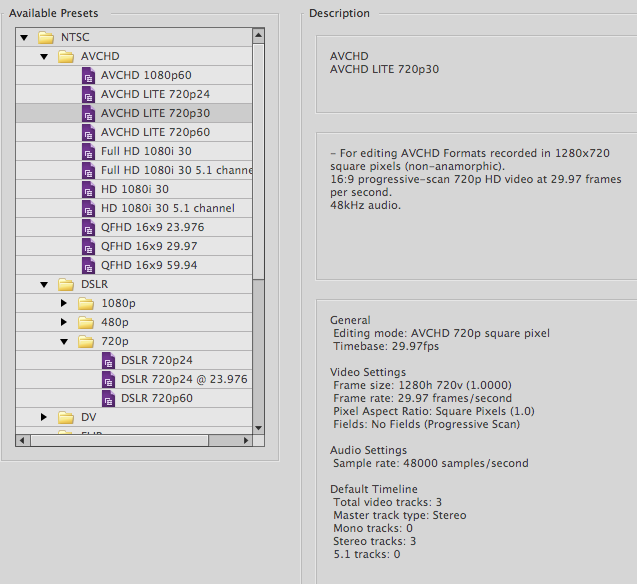This screenshot has height=584, width=637.
Task: Click the AVCHD LITE 720p30 preset label
Action: click(156, 113)
